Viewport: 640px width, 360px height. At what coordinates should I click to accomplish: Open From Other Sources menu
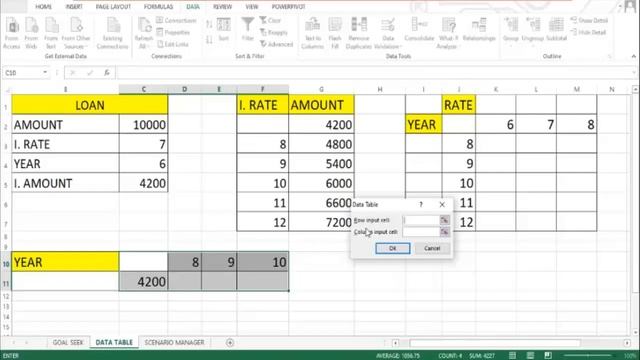[76, 33]
